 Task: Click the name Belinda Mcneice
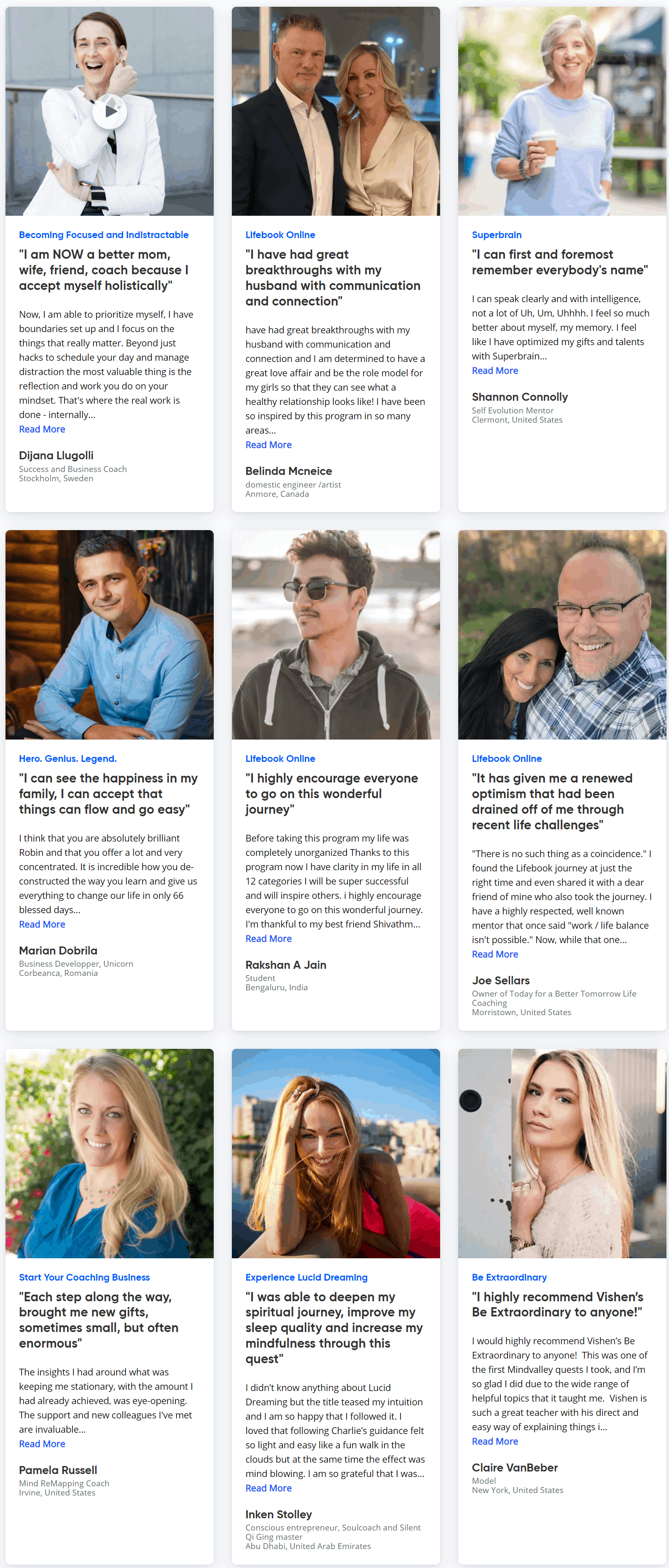click(x=288, y=471)
